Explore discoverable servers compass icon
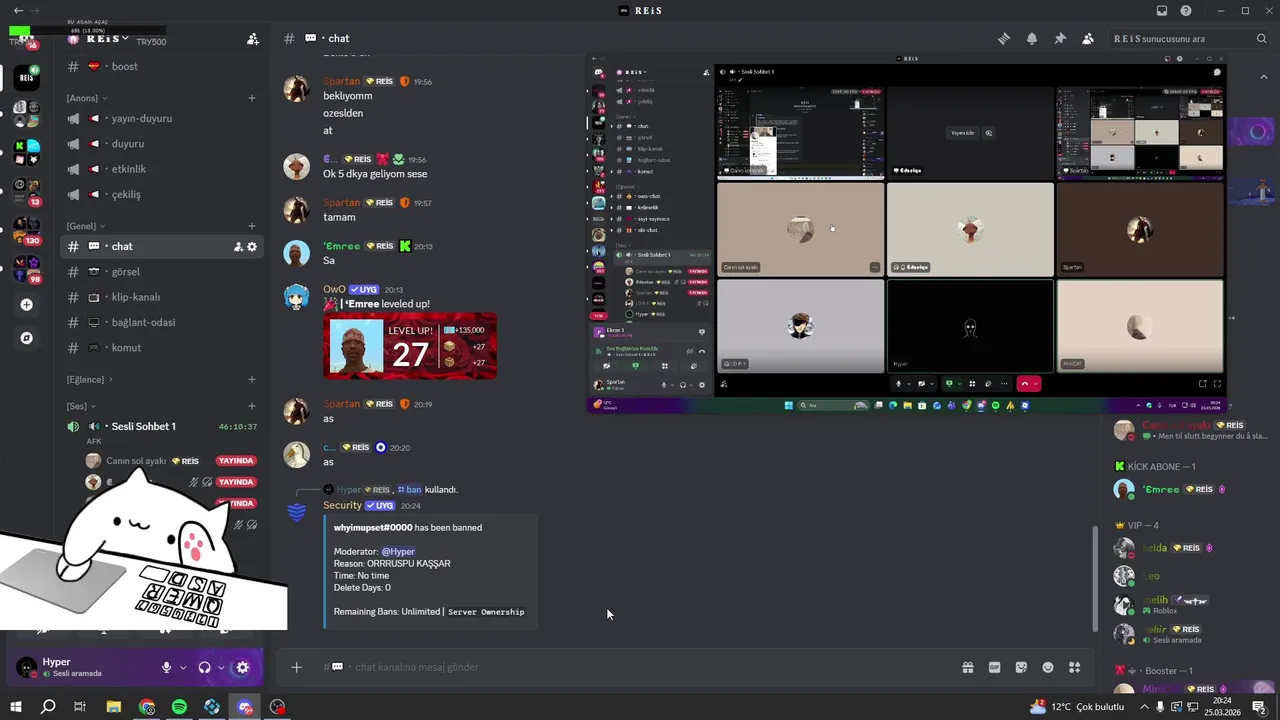The height and width of the screenshot is (720, 1280). click(x=27, y=338)
